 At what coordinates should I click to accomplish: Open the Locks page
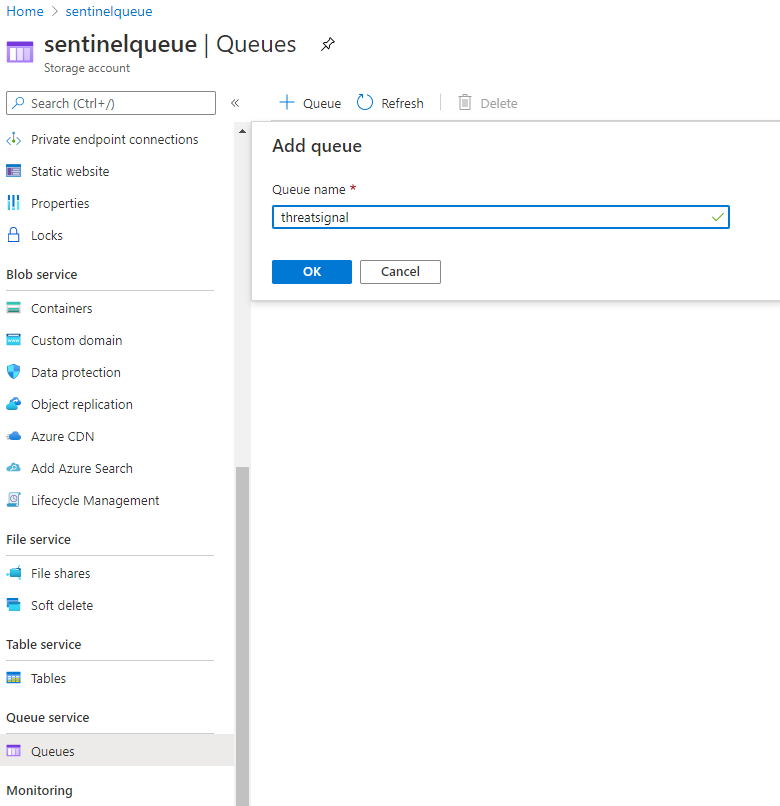[47, 235]
